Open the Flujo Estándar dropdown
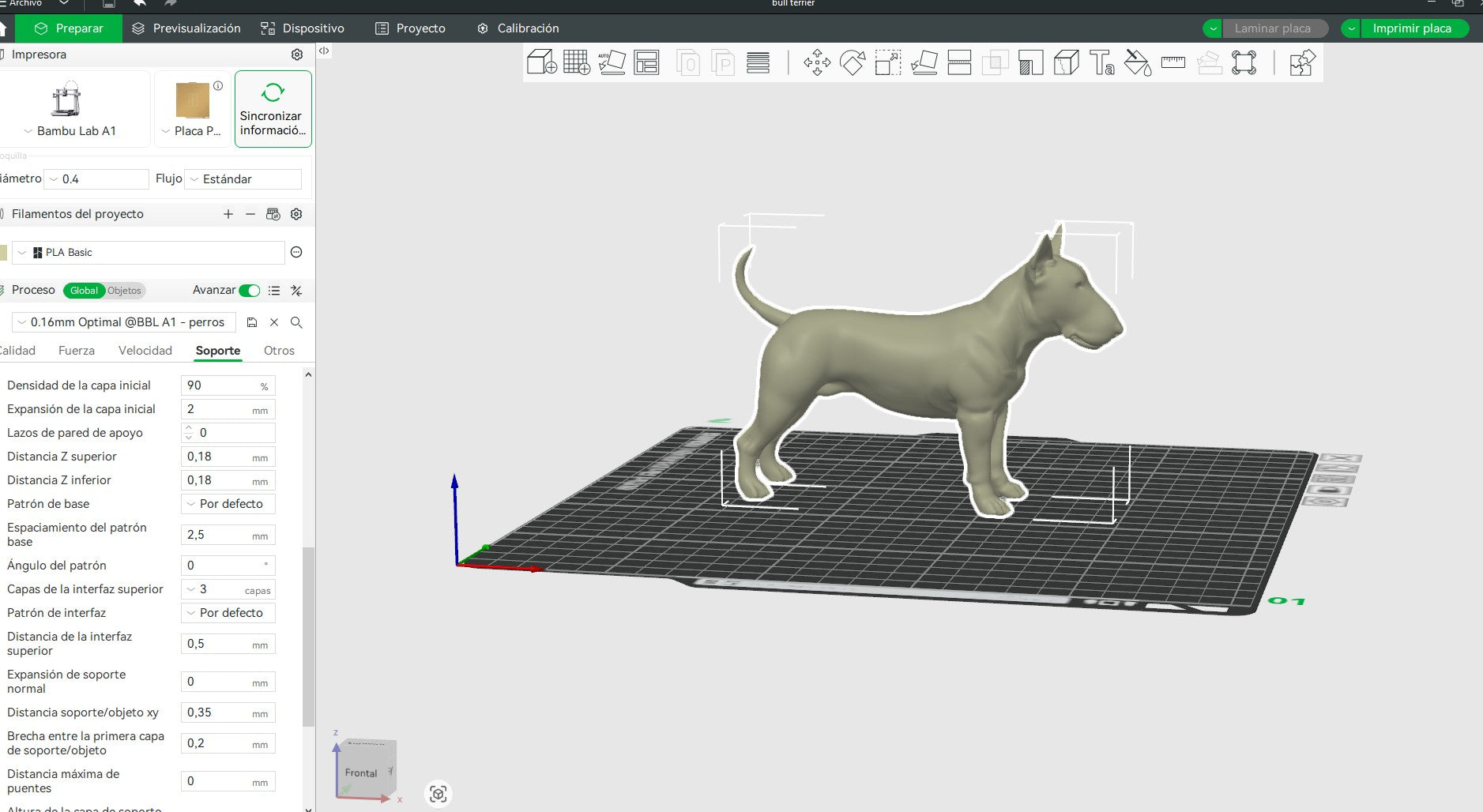1483x812 pixels. 243,179
